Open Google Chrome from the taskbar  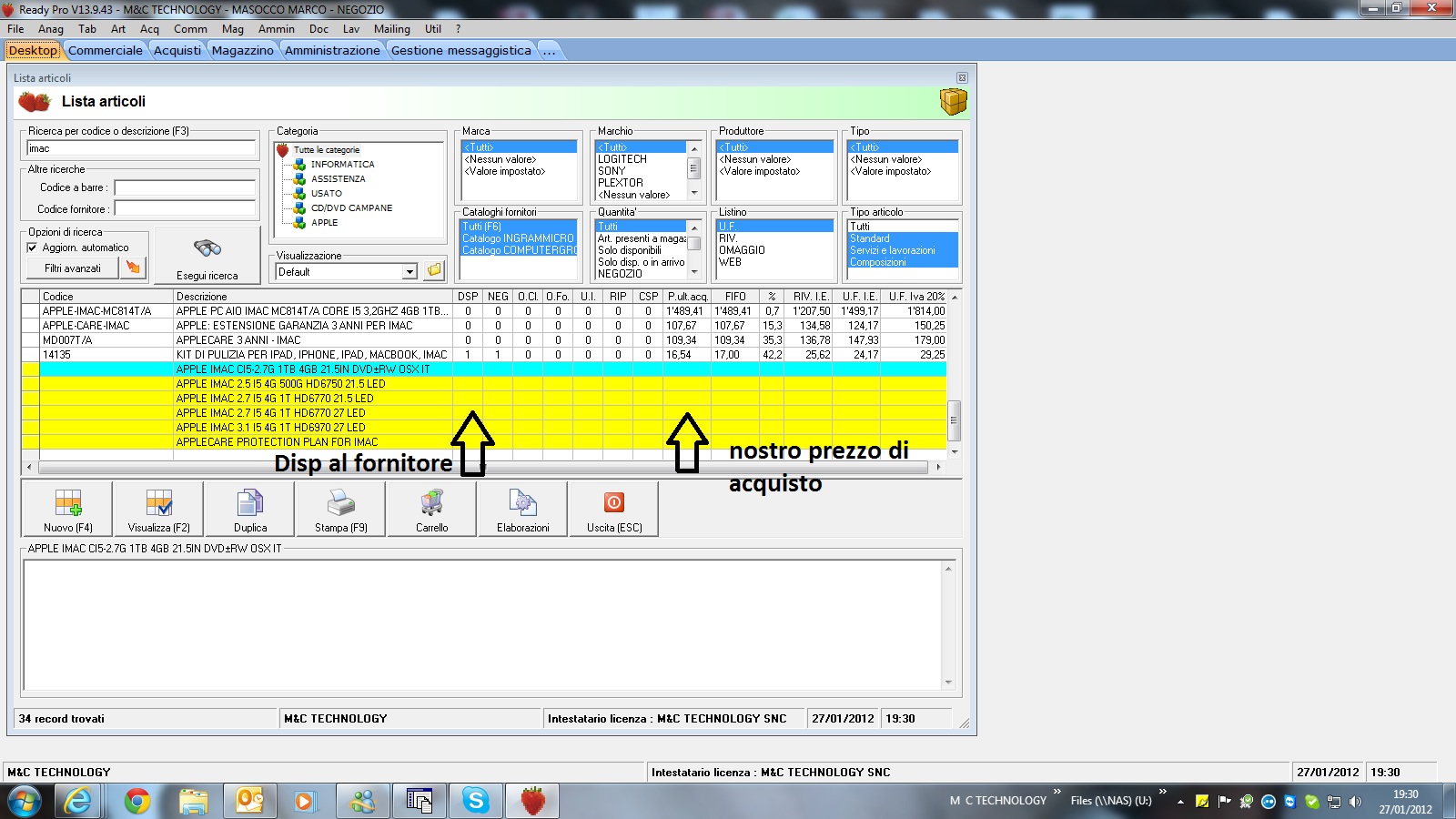tap(137, 801)
